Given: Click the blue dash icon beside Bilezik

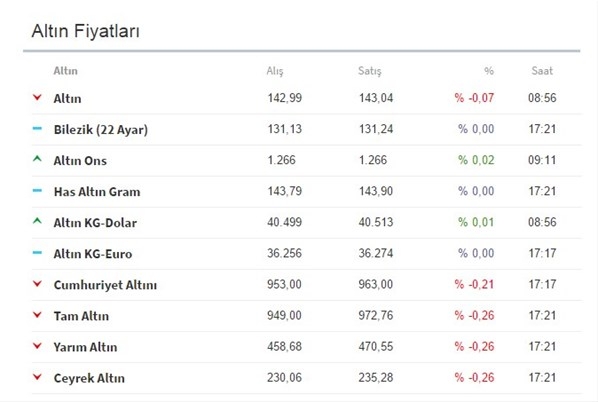Looking at the screenshot, I should coord(37,129).
